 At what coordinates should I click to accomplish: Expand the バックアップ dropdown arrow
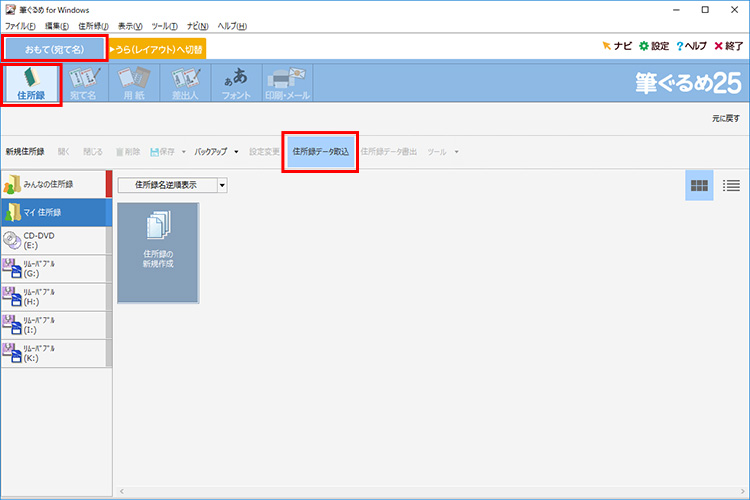[x=236, y=152]
